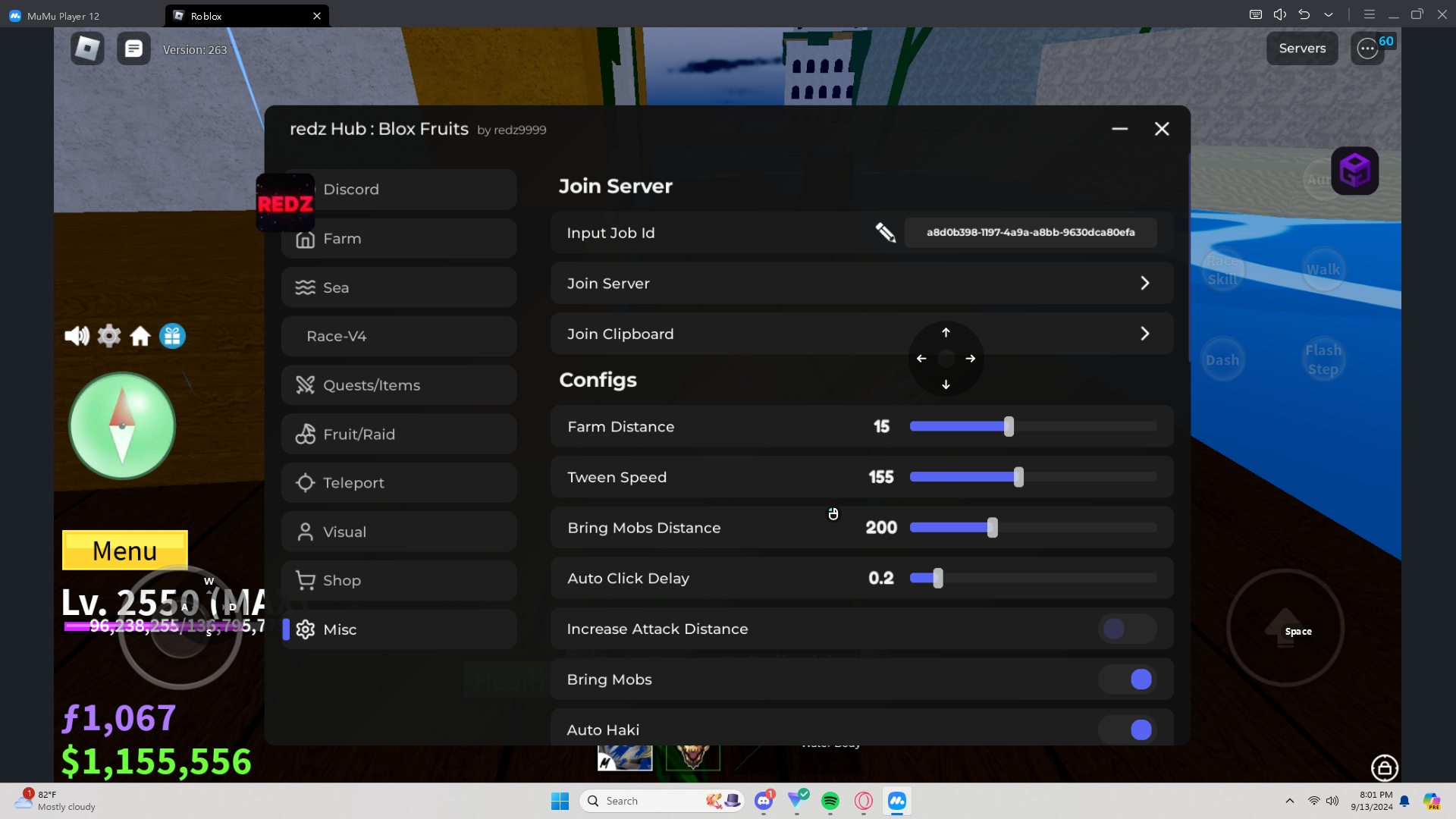Click the right arrow on the d-pad
The image size is (1456, 819).
[x=971, y=359]
